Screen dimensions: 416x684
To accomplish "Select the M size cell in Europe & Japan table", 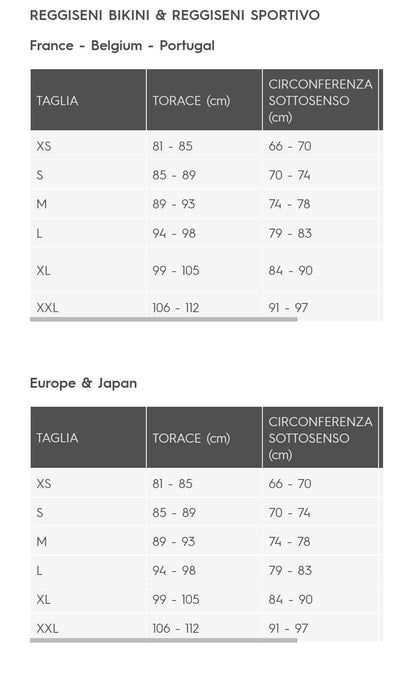I will click(88, 541).
